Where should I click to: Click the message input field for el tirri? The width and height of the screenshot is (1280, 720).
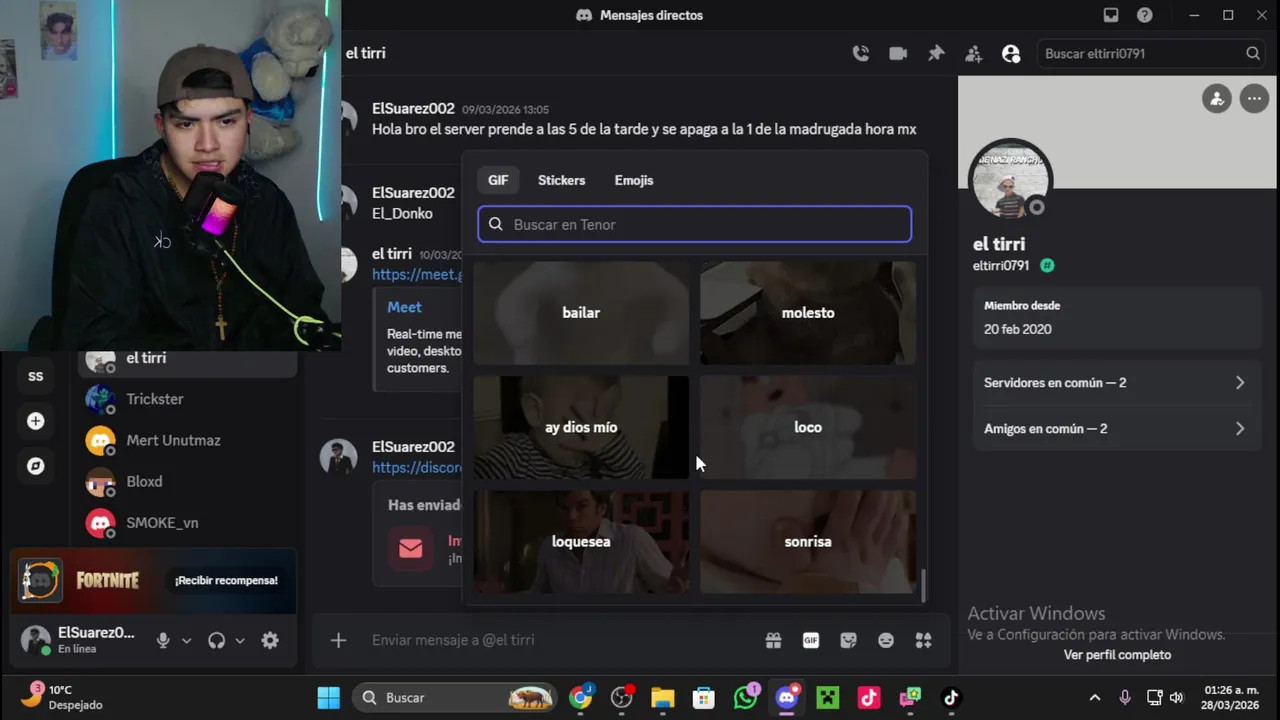(560, 640)
